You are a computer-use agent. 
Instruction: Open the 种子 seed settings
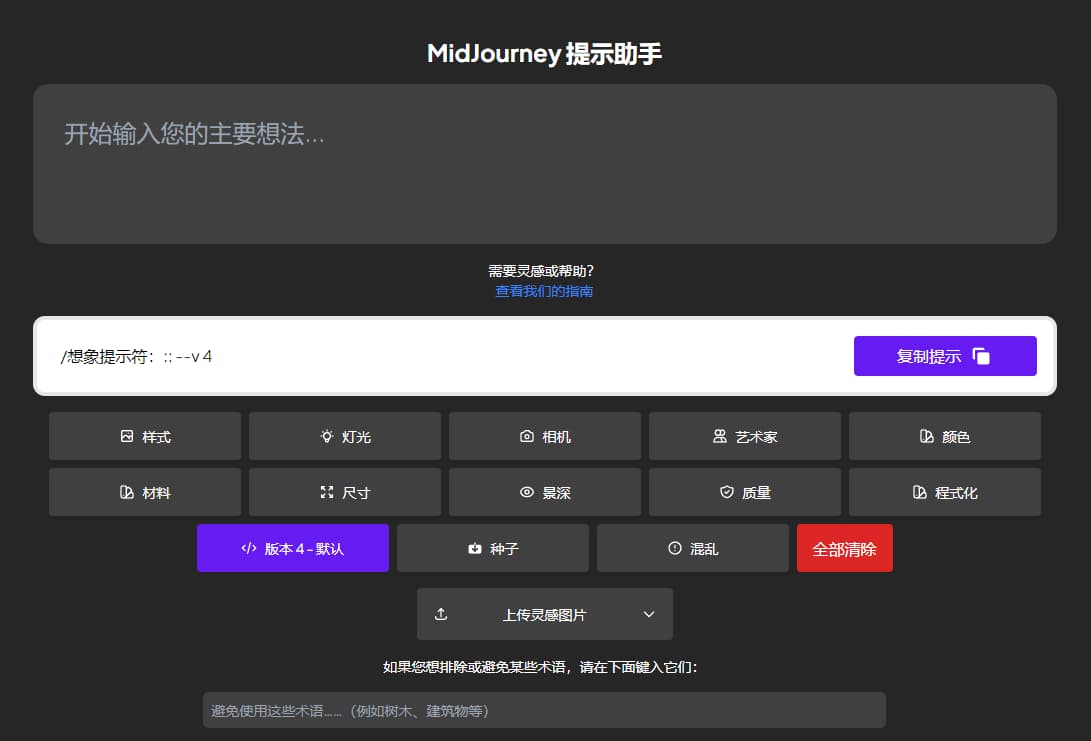tap(493, 548)
